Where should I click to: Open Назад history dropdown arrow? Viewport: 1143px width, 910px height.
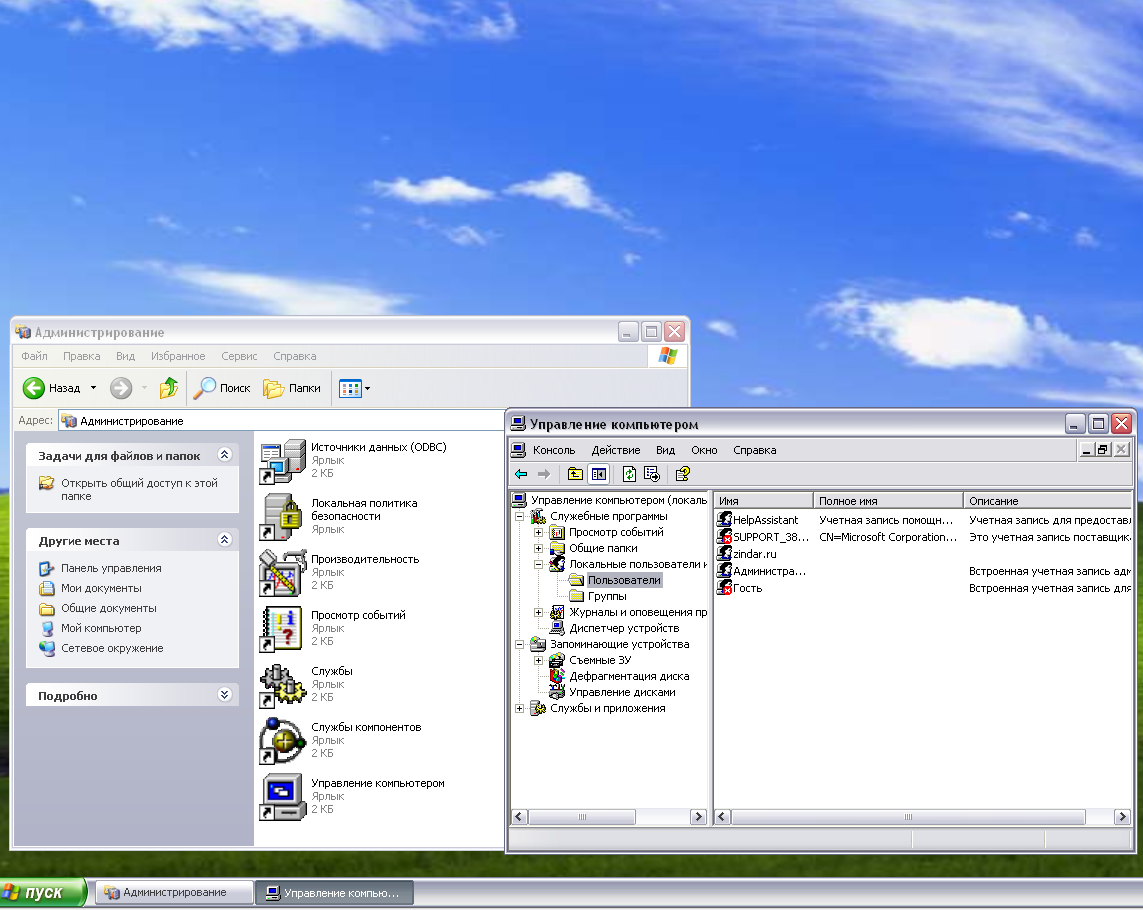click(93, 389)
